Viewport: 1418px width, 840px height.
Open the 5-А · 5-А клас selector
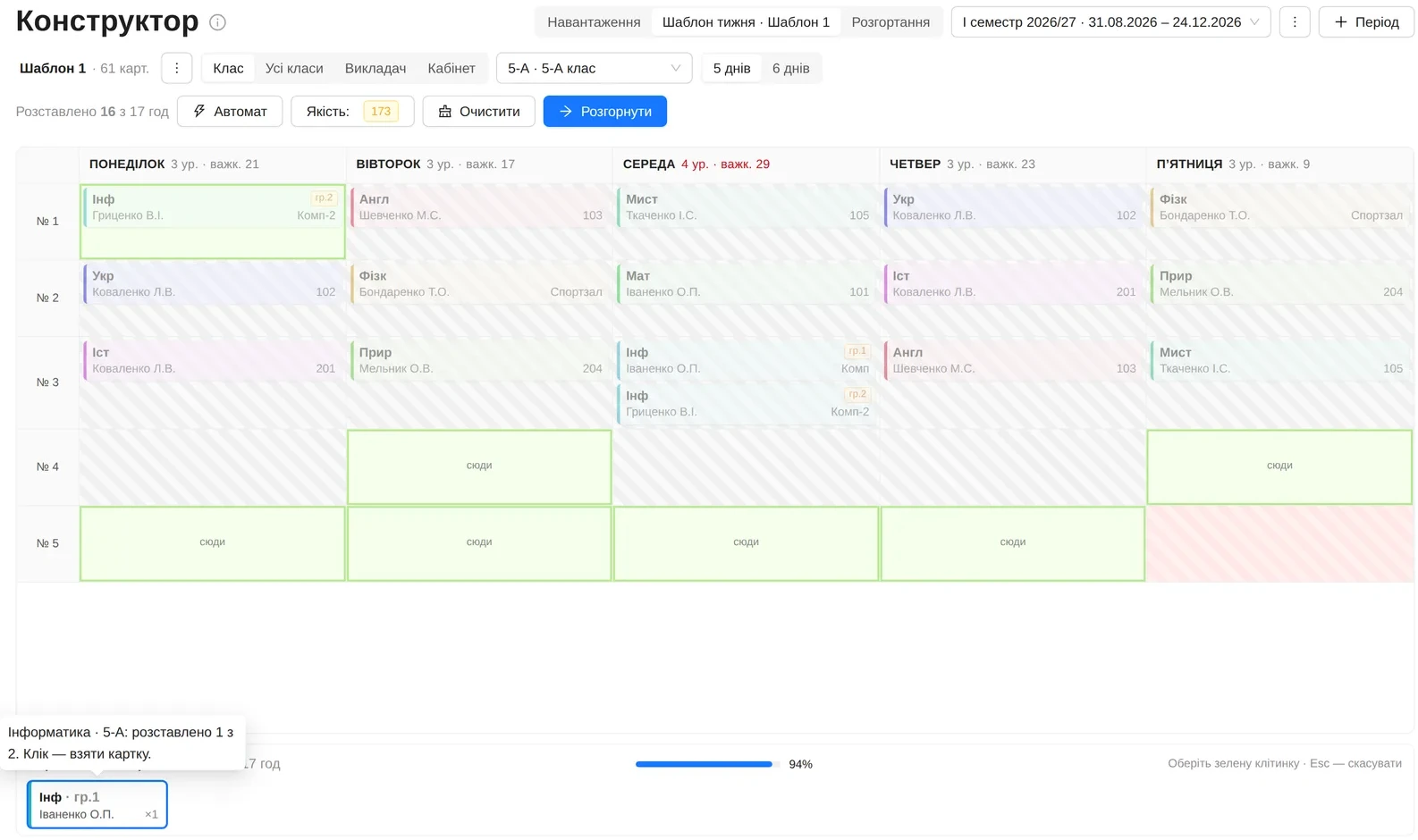(x=594, y=68)
